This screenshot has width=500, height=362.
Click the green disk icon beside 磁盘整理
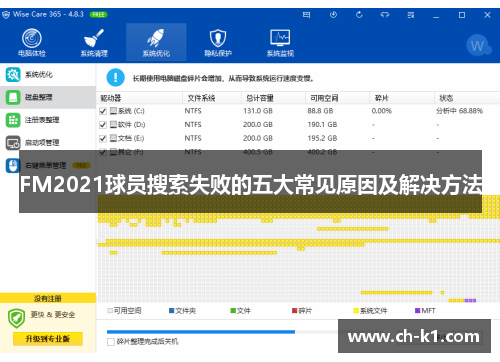tap(13, 97)
